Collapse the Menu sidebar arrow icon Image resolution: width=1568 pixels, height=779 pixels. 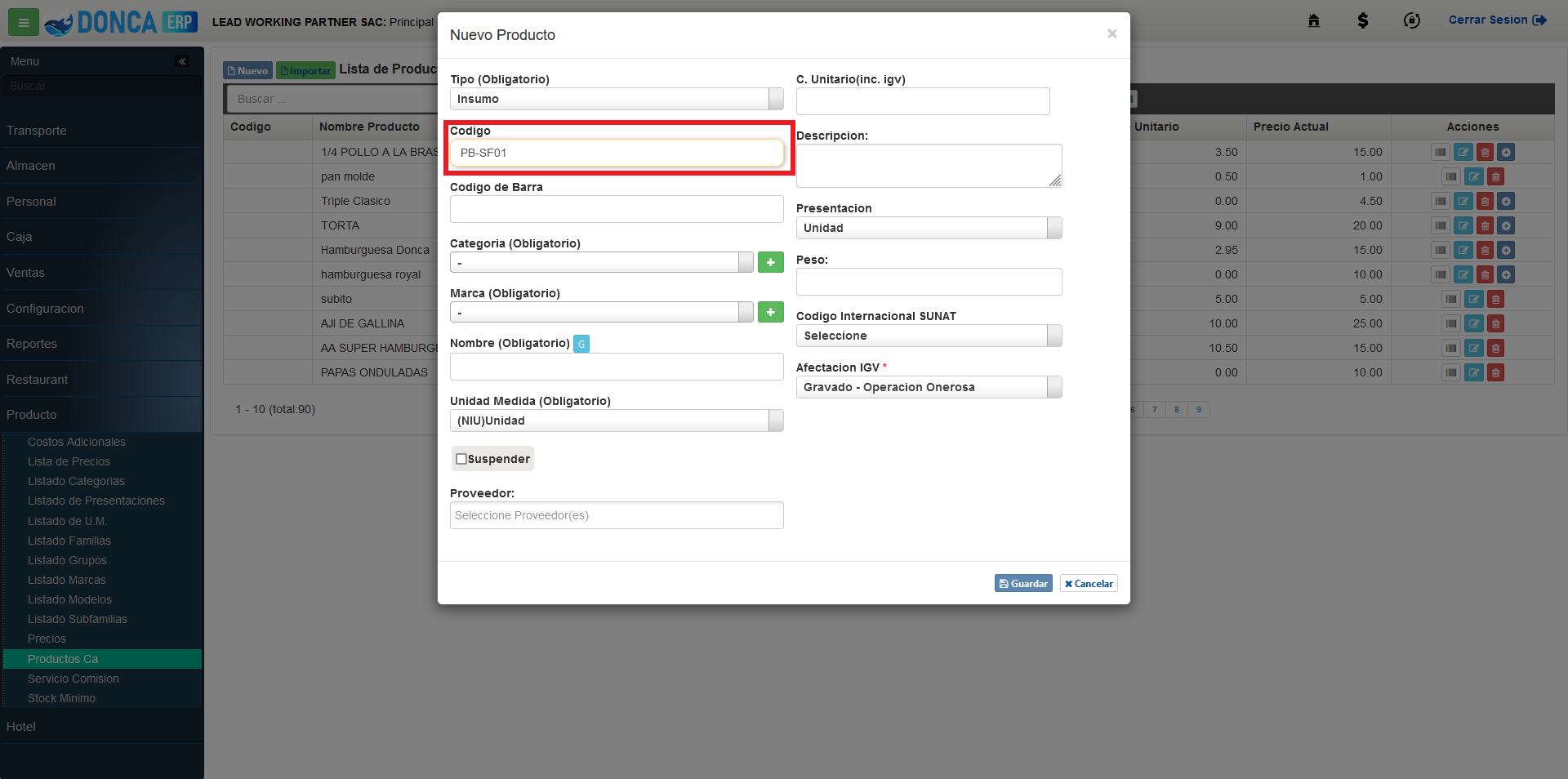[182, 61]
